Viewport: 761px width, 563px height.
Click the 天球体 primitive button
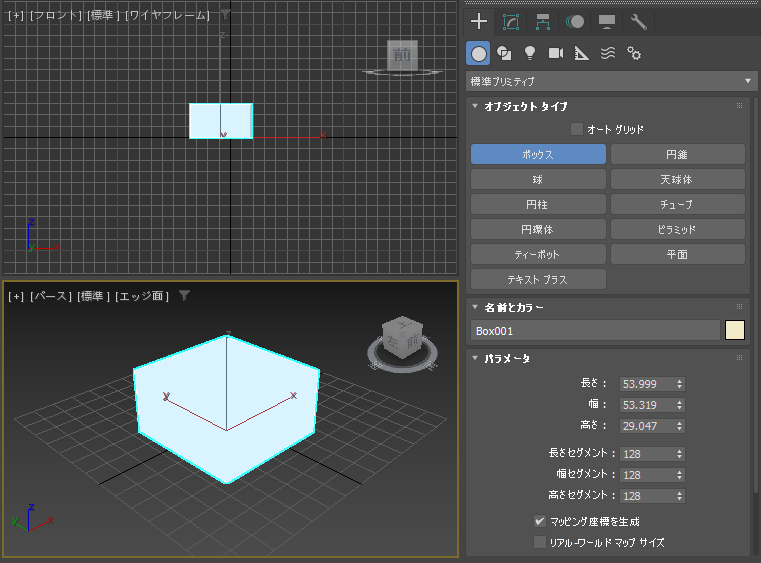(678, 180)
